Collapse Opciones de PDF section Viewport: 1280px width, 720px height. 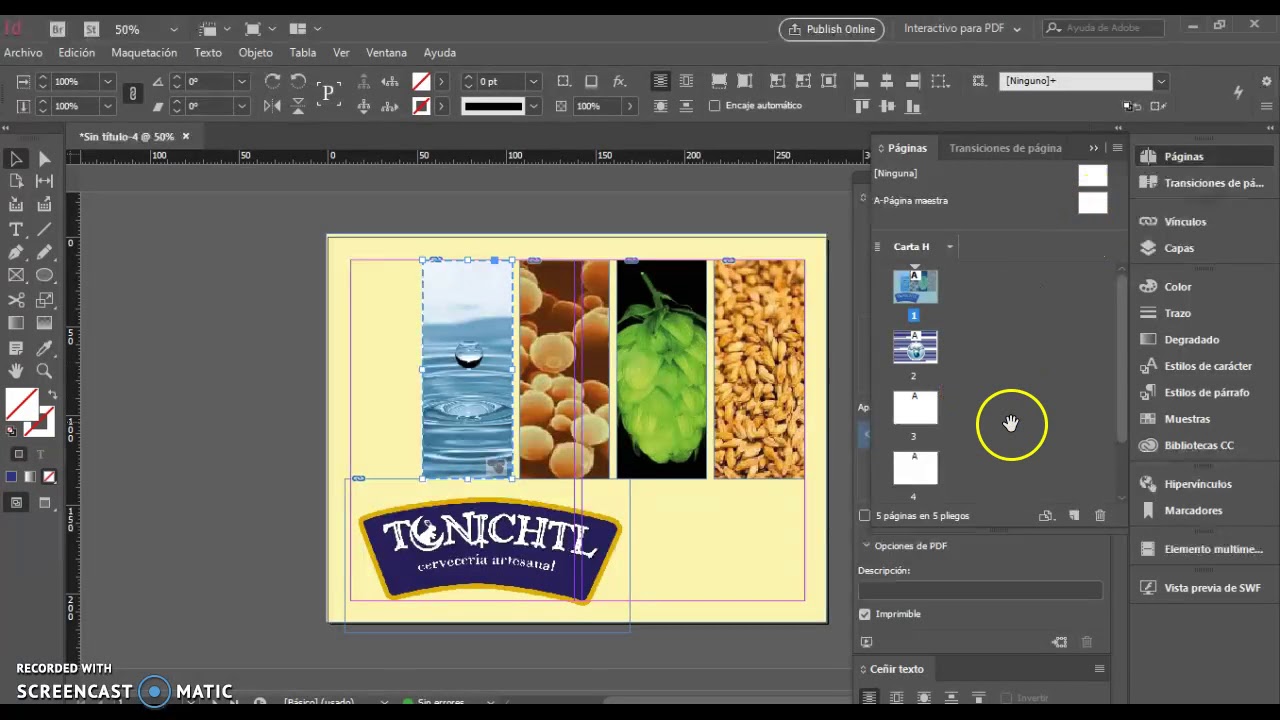866,546
